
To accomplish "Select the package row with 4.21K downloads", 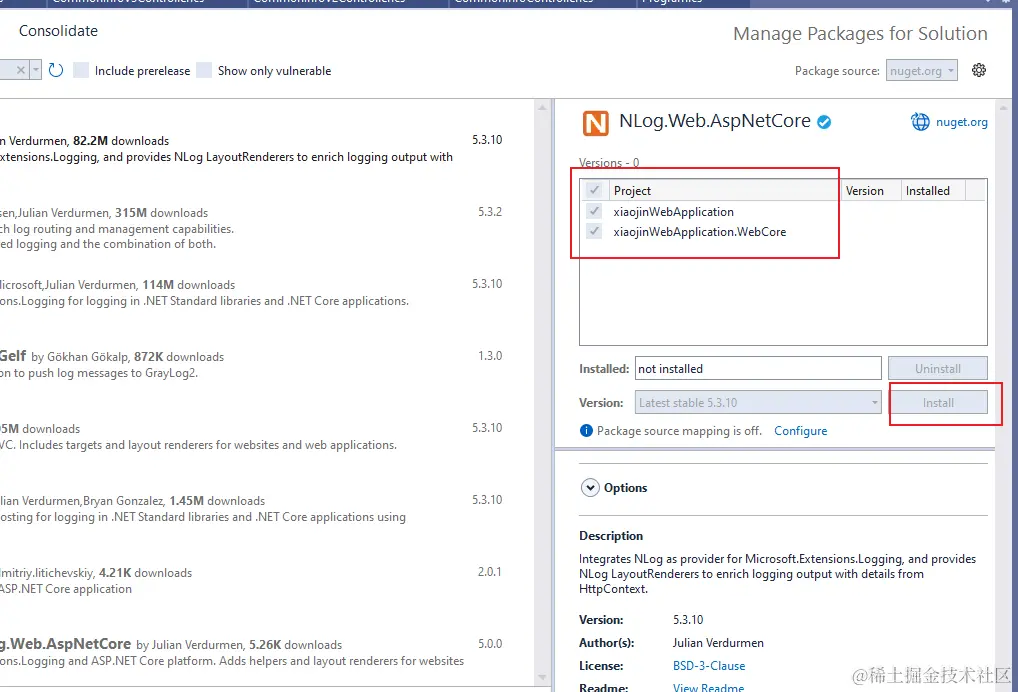I will pos(266,581).
